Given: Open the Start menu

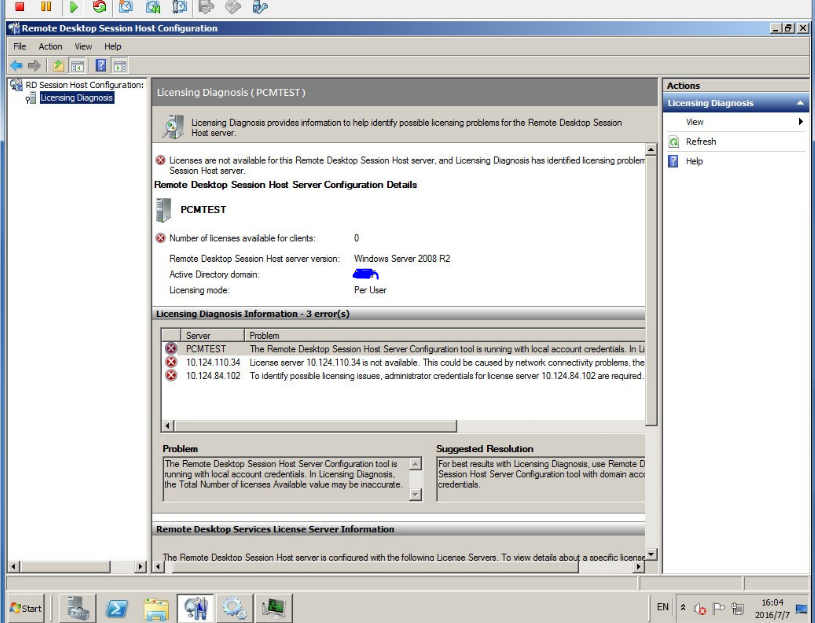Looking at the screenshot, I should (x=26, y=608).
